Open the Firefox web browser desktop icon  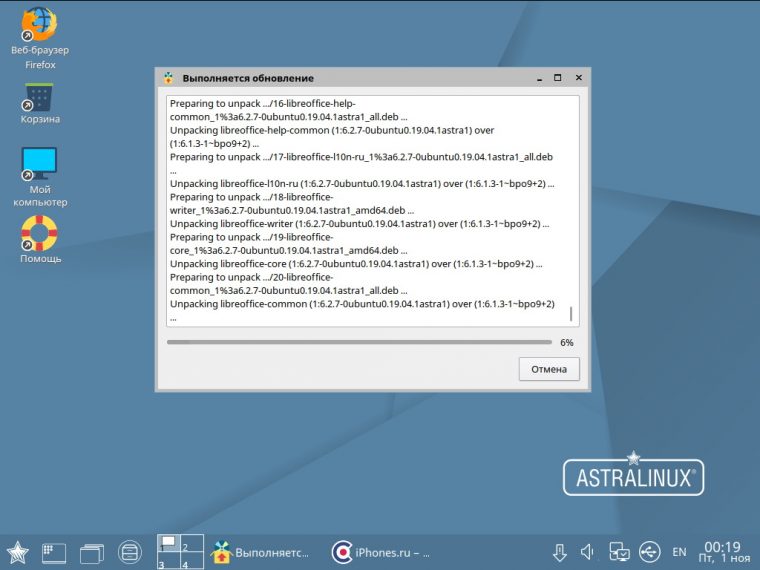[x=39, y=38]
